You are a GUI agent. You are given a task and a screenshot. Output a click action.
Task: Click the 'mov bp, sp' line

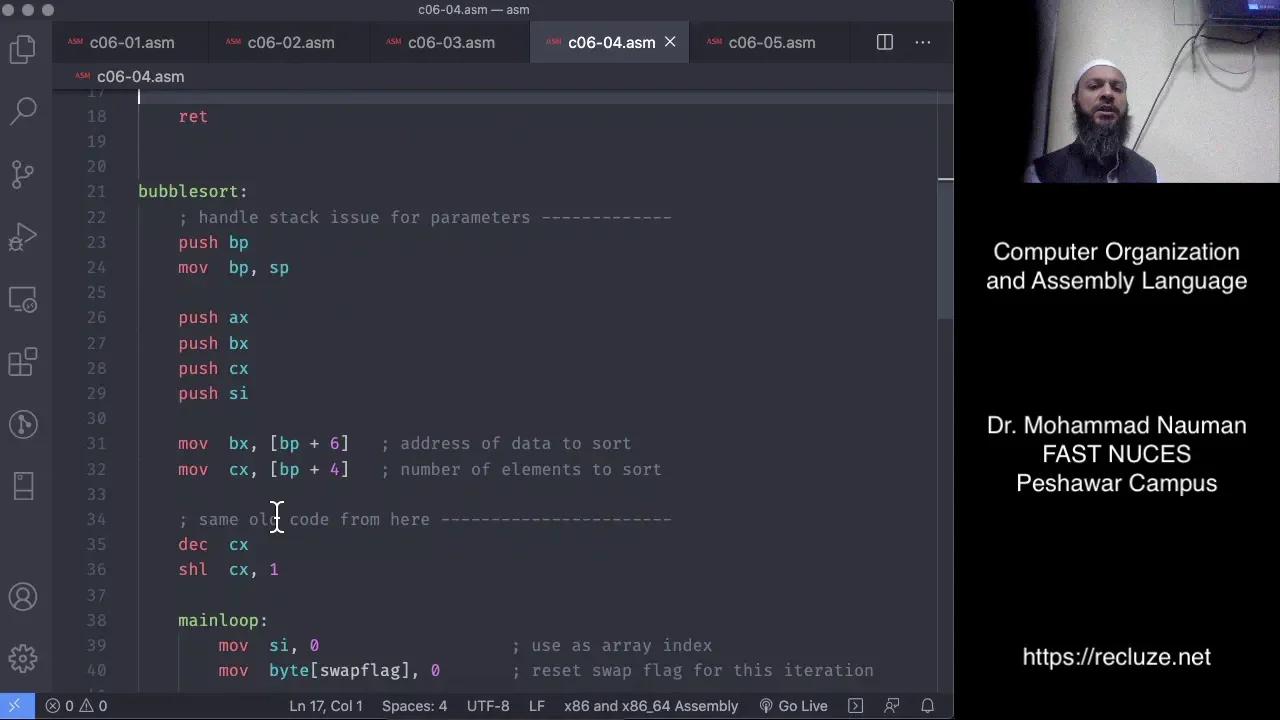[x=233, y=267]
